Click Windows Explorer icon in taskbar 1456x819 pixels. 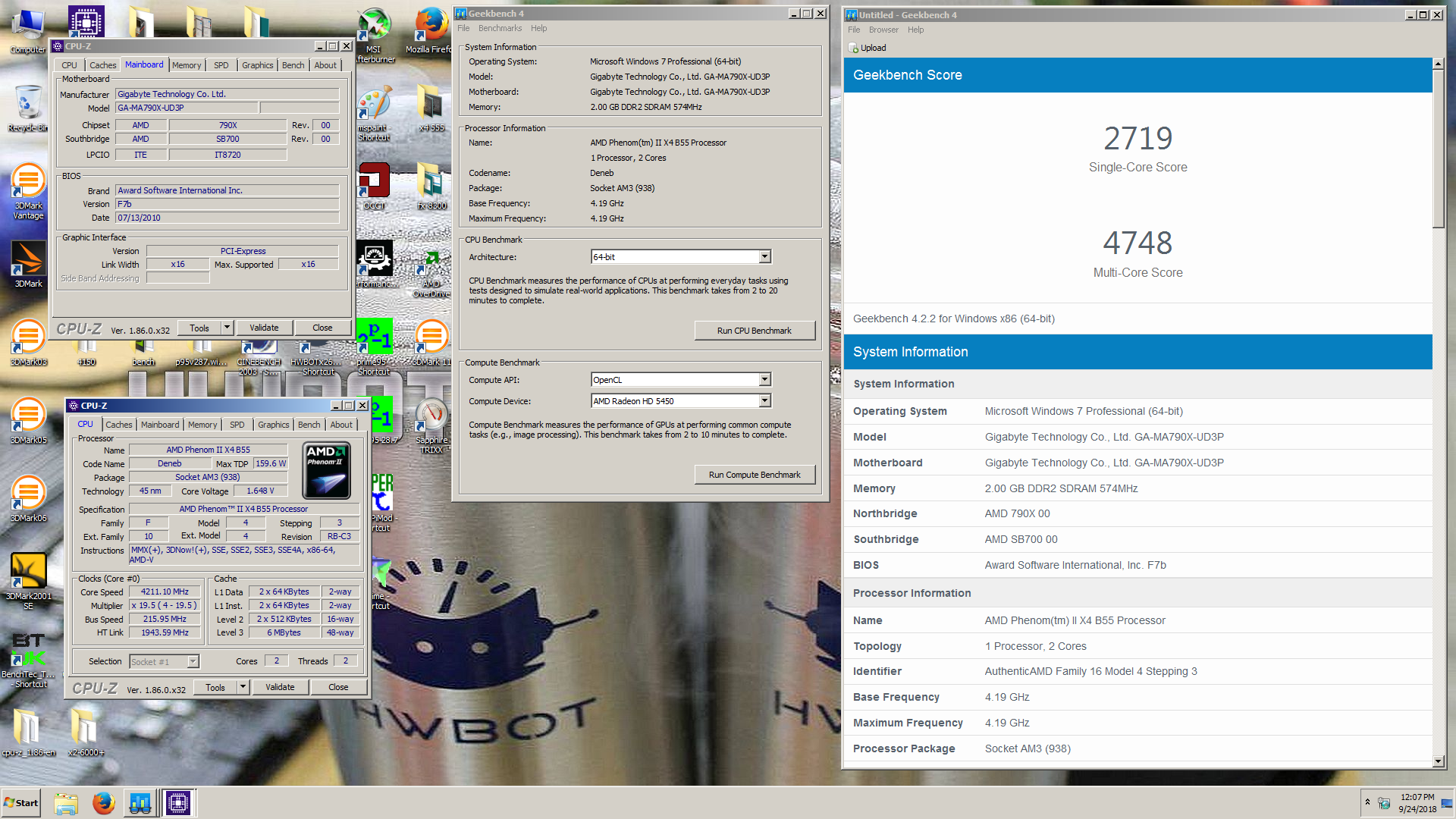point(66,803)
